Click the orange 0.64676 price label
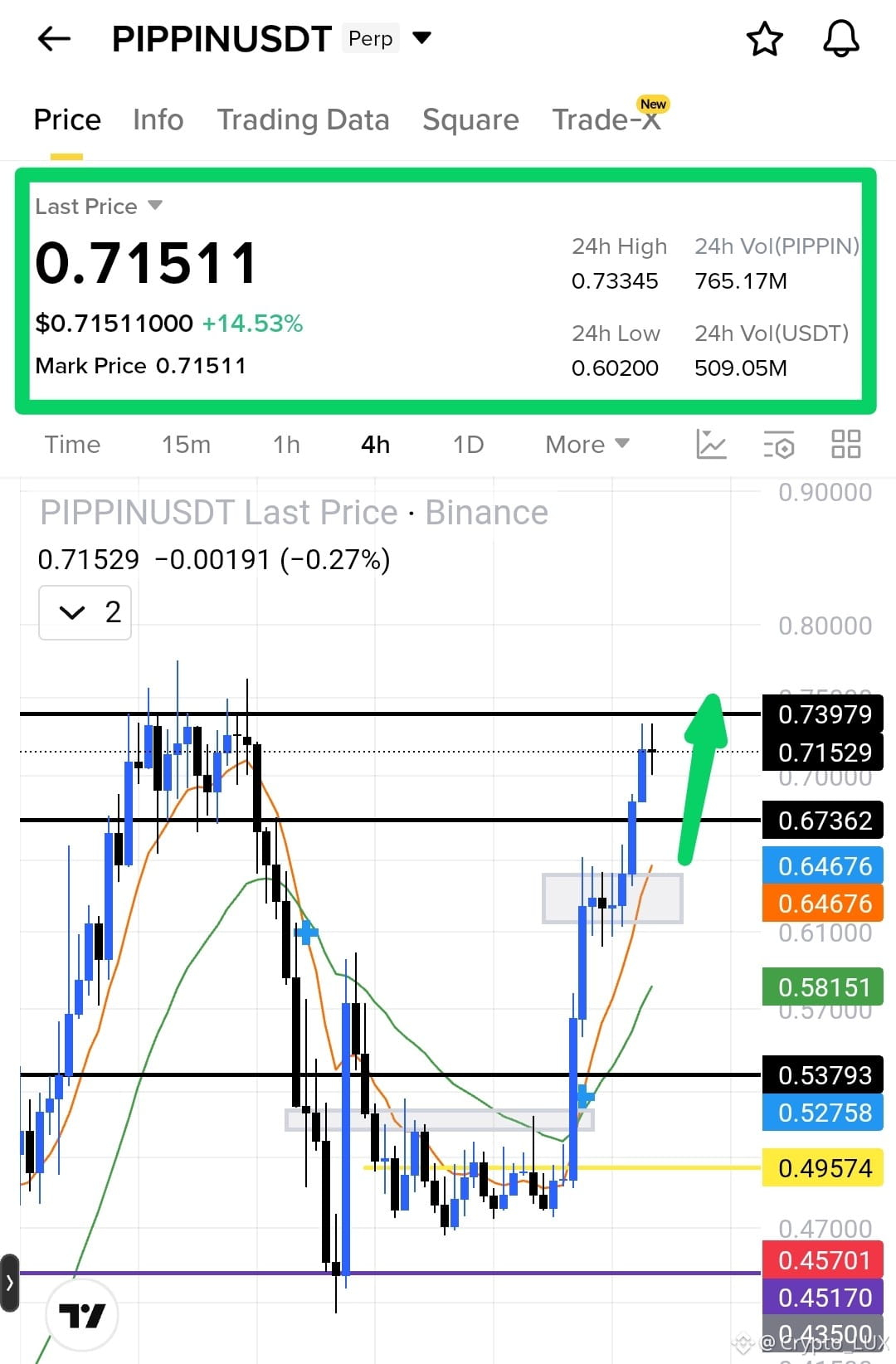Image resolution: width=896 pixels, height=1364 pixels. point(823,904)
